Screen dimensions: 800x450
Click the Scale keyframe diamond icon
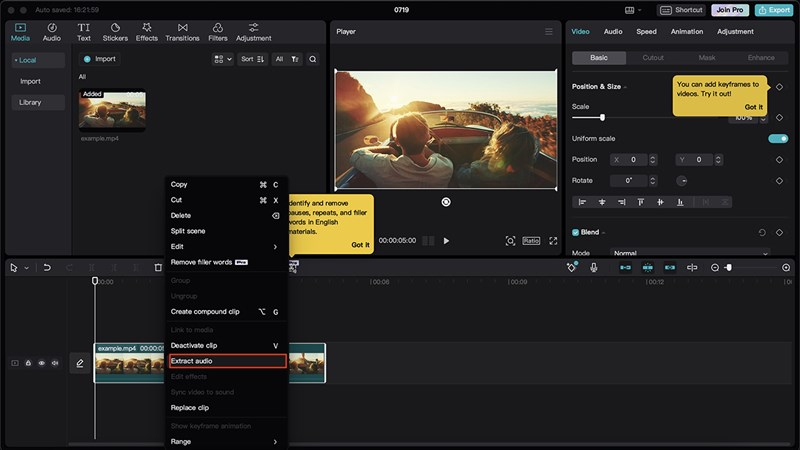pos(779,117)
